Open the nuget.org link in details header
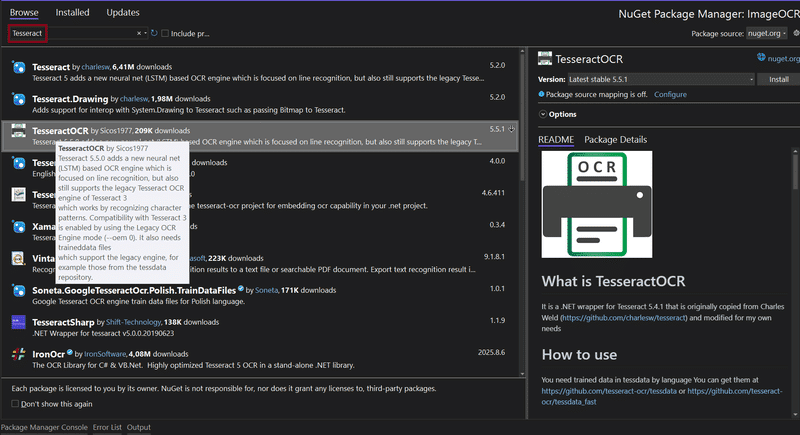The image size is (800, 435). click(784, 59)
